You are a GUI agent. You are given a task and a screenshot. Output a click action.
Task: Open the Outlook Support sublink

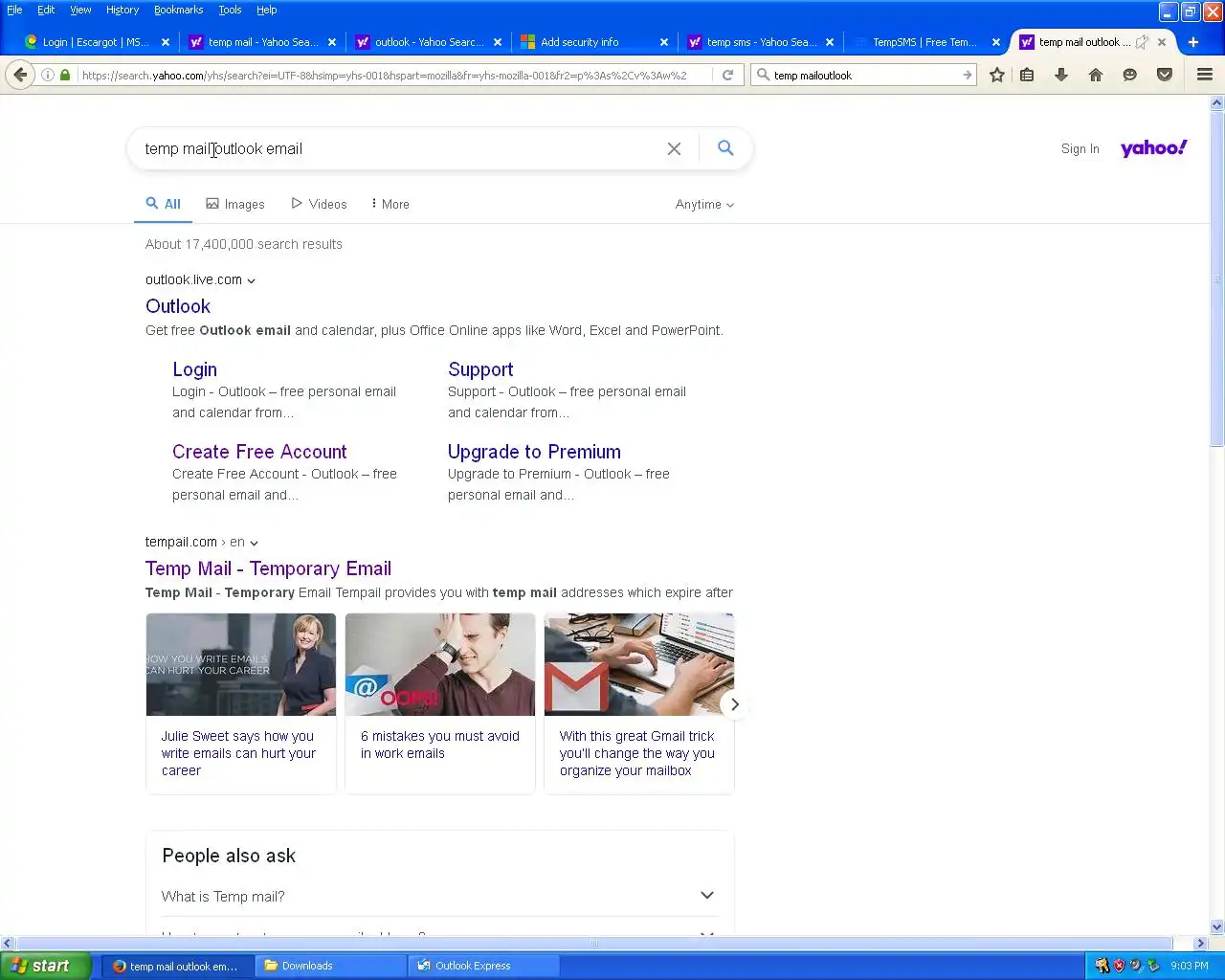[480, 369]
